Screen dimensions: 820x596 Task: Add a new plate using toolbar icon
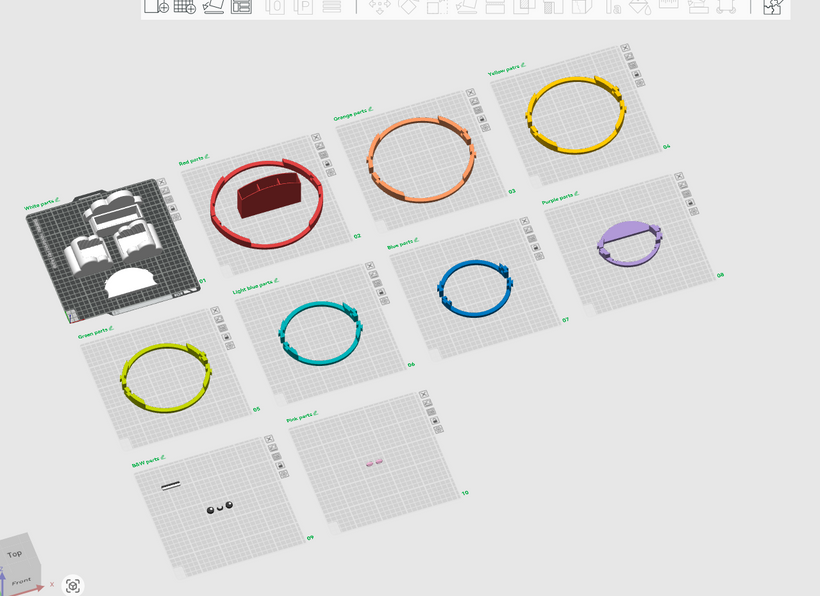[184, 6]
